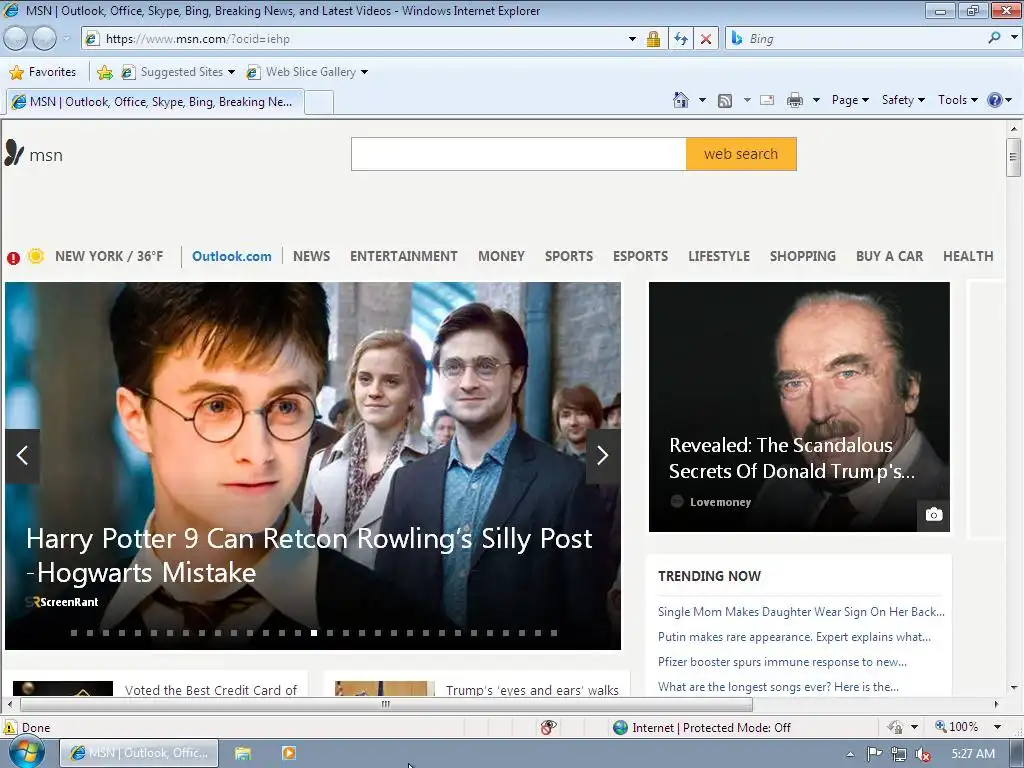Click the vertical scrollbar down arrow
Viewport: 1024px width, 768px height.
[x=1014, y=687]
